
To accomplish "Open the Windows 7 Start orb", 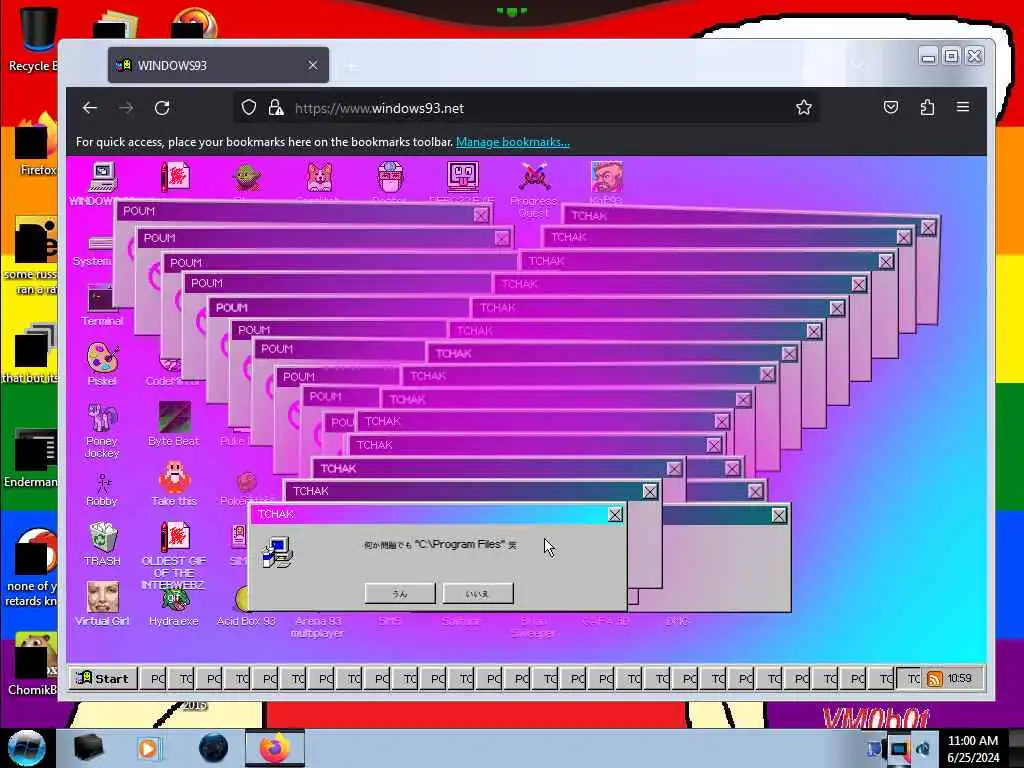I will click(x=27, y=748).
